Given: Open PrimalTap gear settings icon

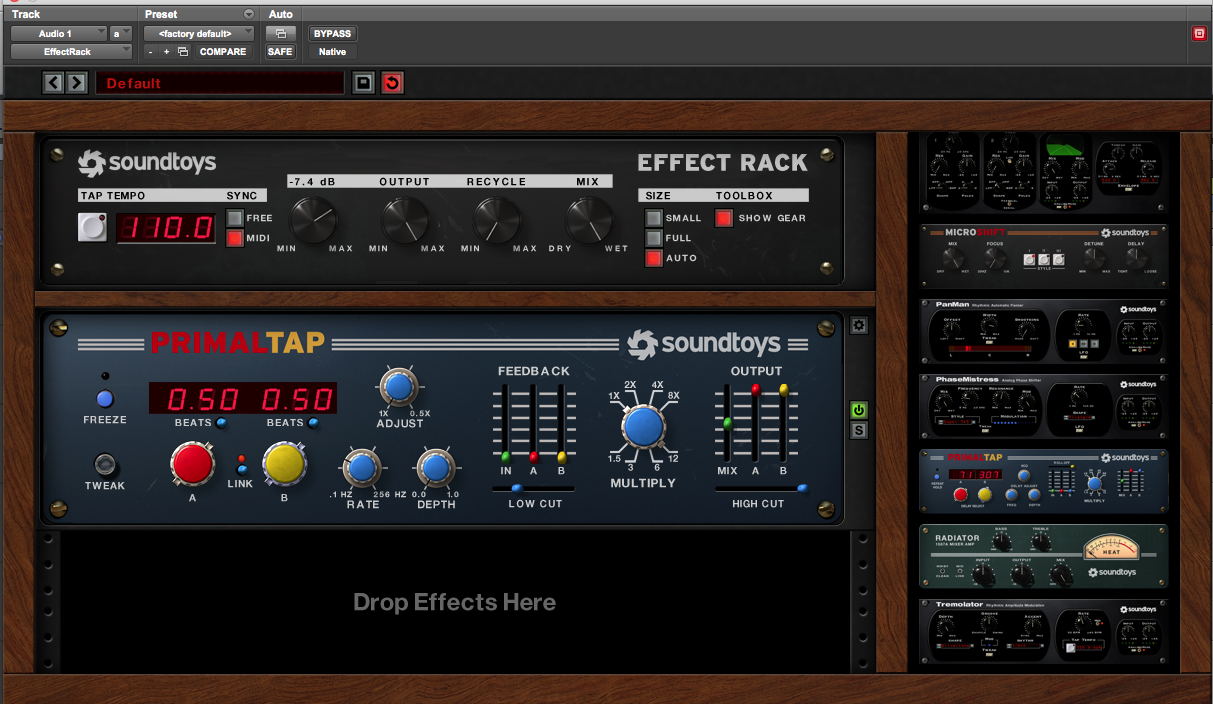Looking at the screenshot, I should pyautogui.click(x=858, y=325).
